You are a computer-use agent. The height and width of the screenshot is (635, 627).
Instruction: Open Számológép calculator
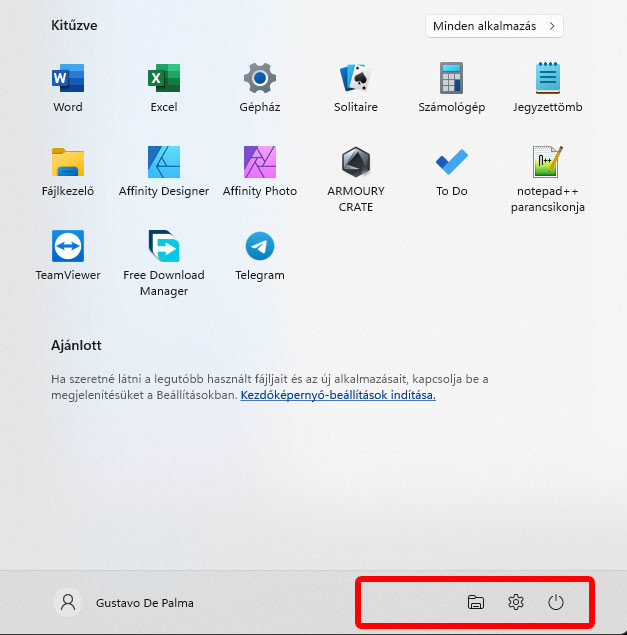click(452, 79)
